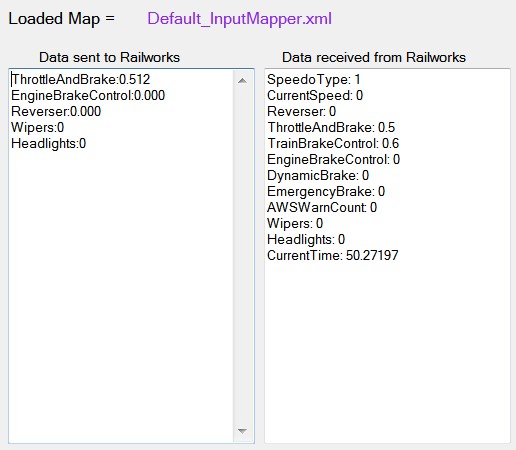This screenshot has width=516, height=450.
Task: Click the Data sent to Railworks label
Action: point(109,57)
